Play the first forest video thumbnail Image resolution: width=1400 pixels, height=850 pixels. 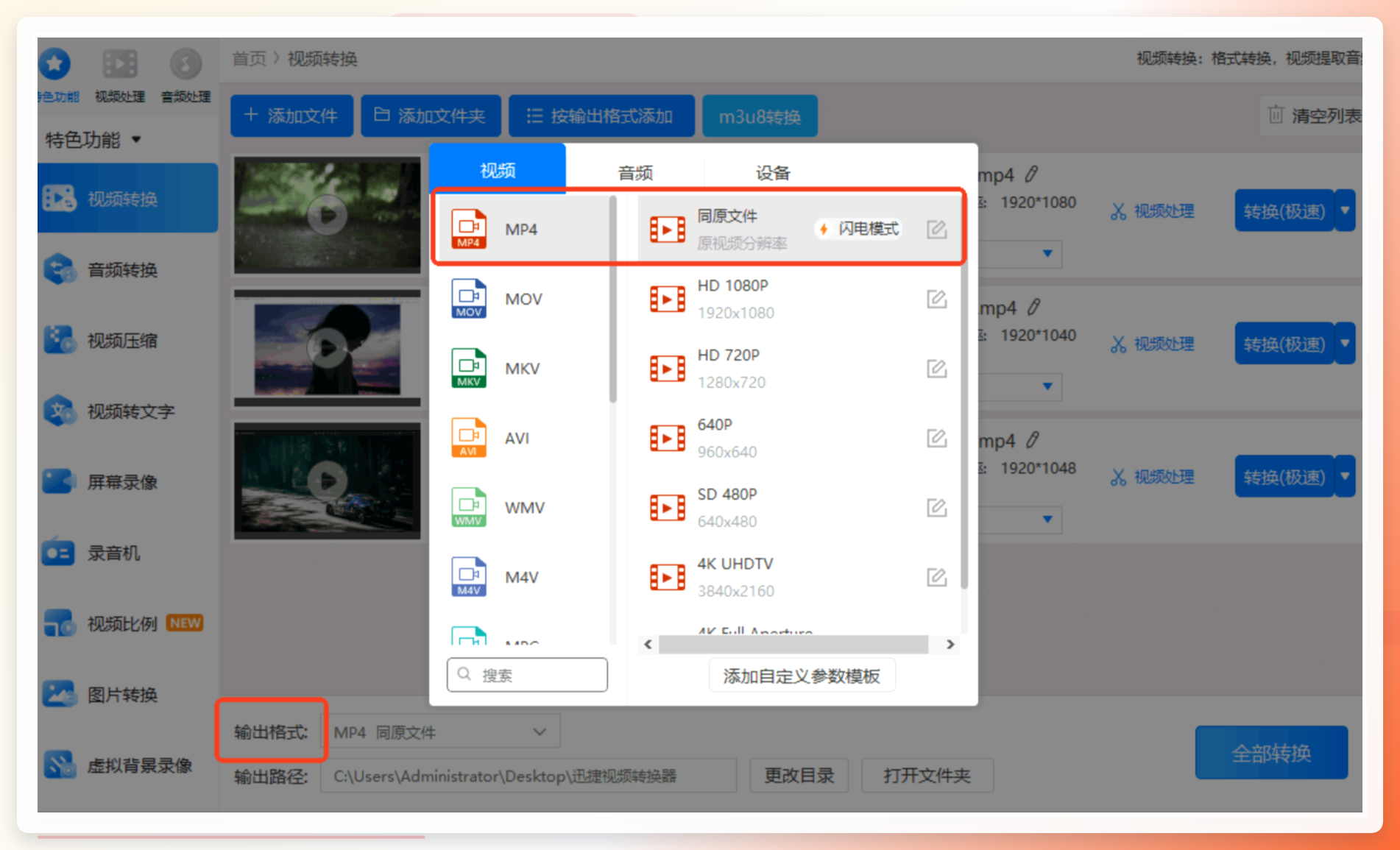(x=328, y=215)
